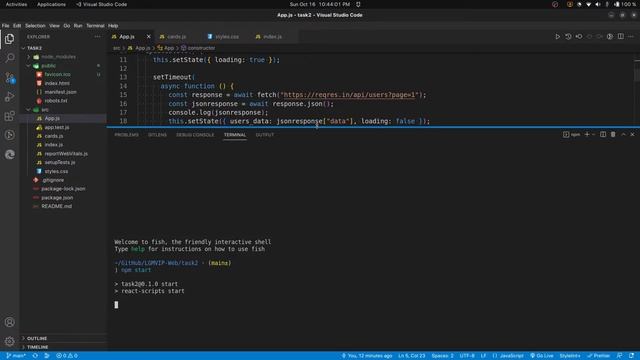Screen dimensions: 640x360
Task: Open the Microsoft Edge tools view
Action: [9, 154]
